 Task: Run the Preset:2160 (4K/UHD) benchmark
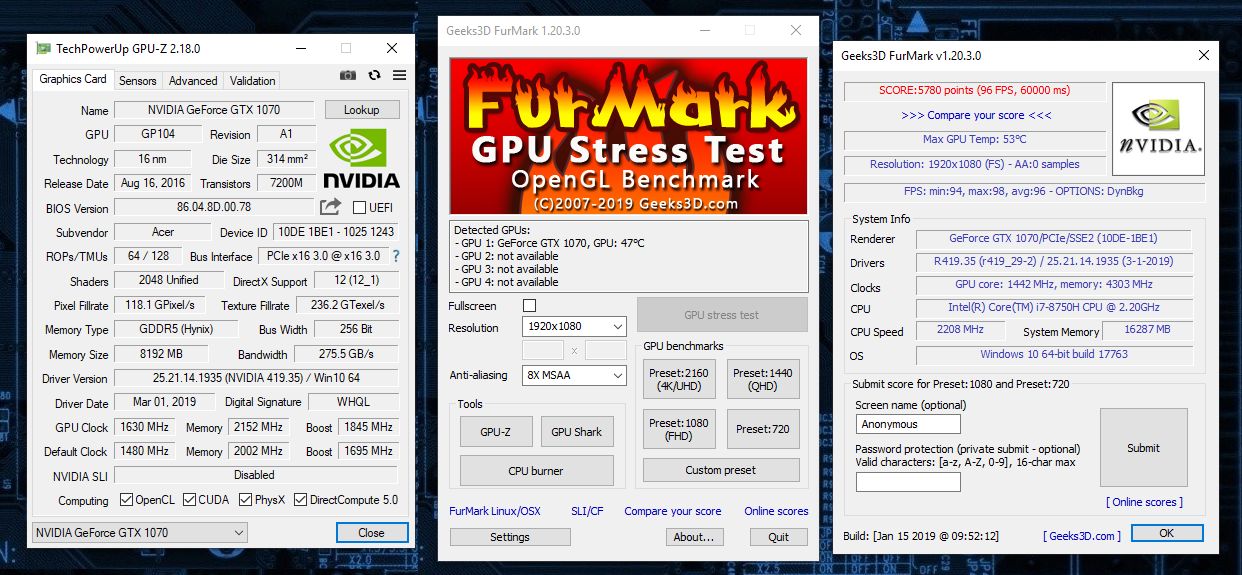pyautogui.click(x=678, y=380)
